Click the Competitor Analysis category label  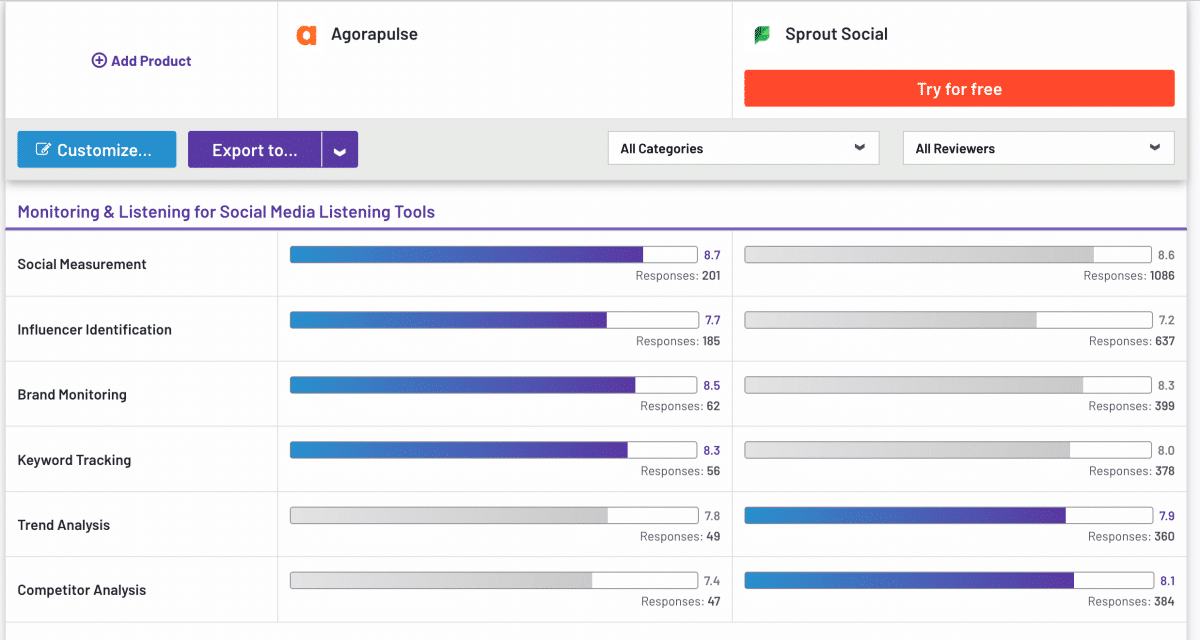coord(79,590)
